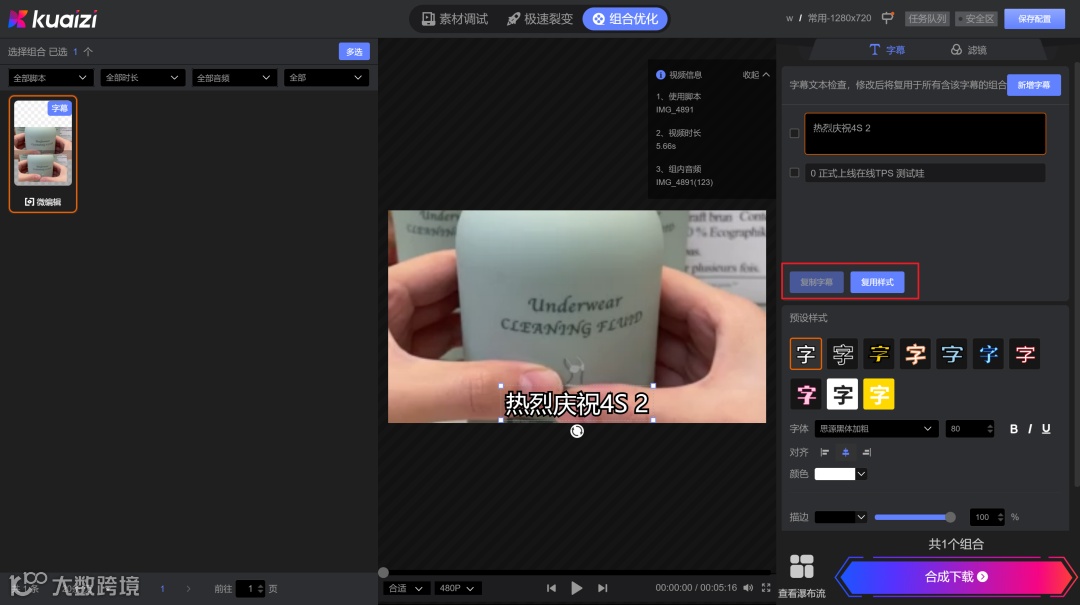Click the stroke percentage 100 field
This screenshot has height=605, width=1080.
click(986, 517)
